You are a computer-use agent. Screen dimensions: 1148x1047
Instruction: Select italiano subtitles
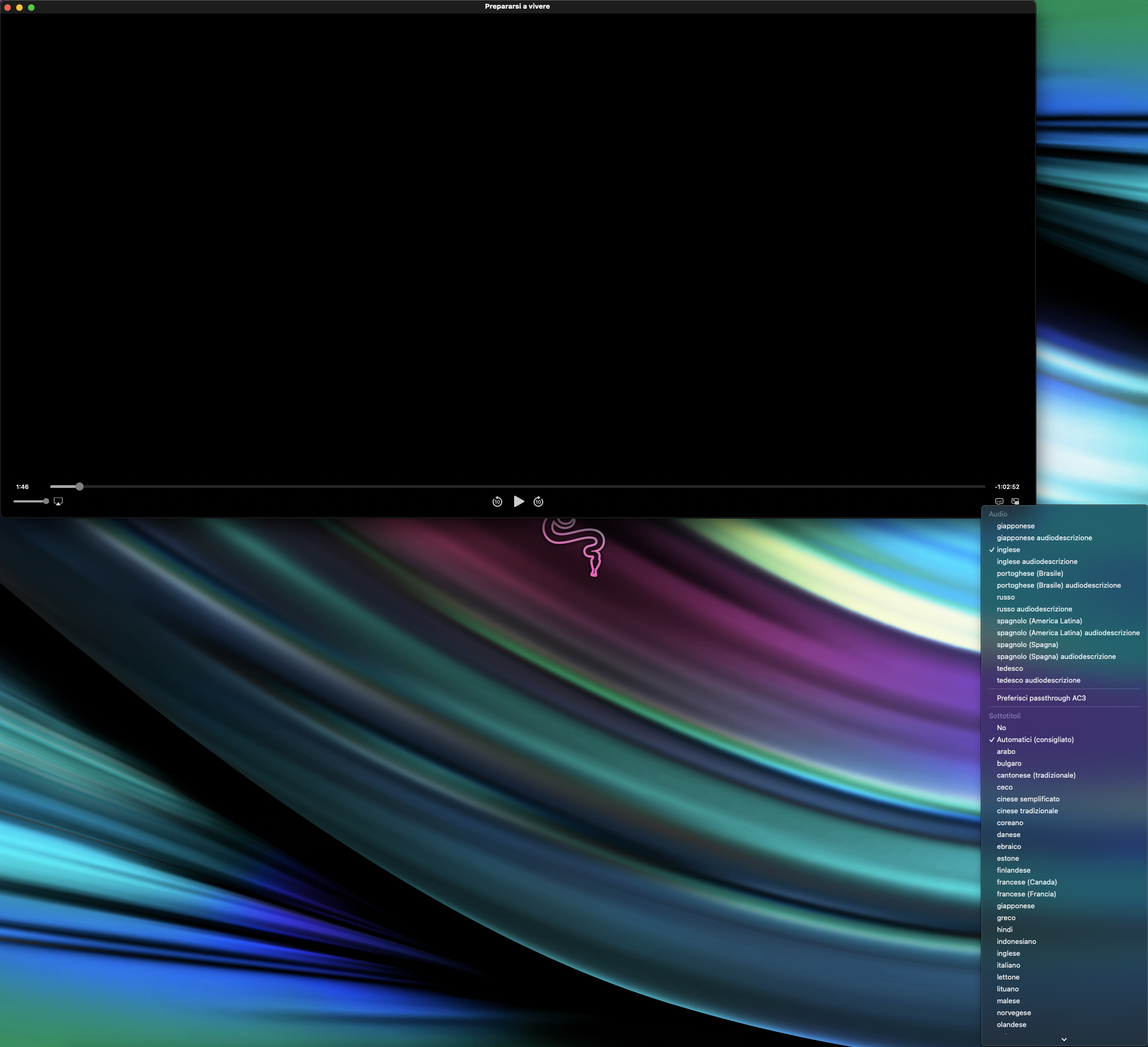(1008, 965)
